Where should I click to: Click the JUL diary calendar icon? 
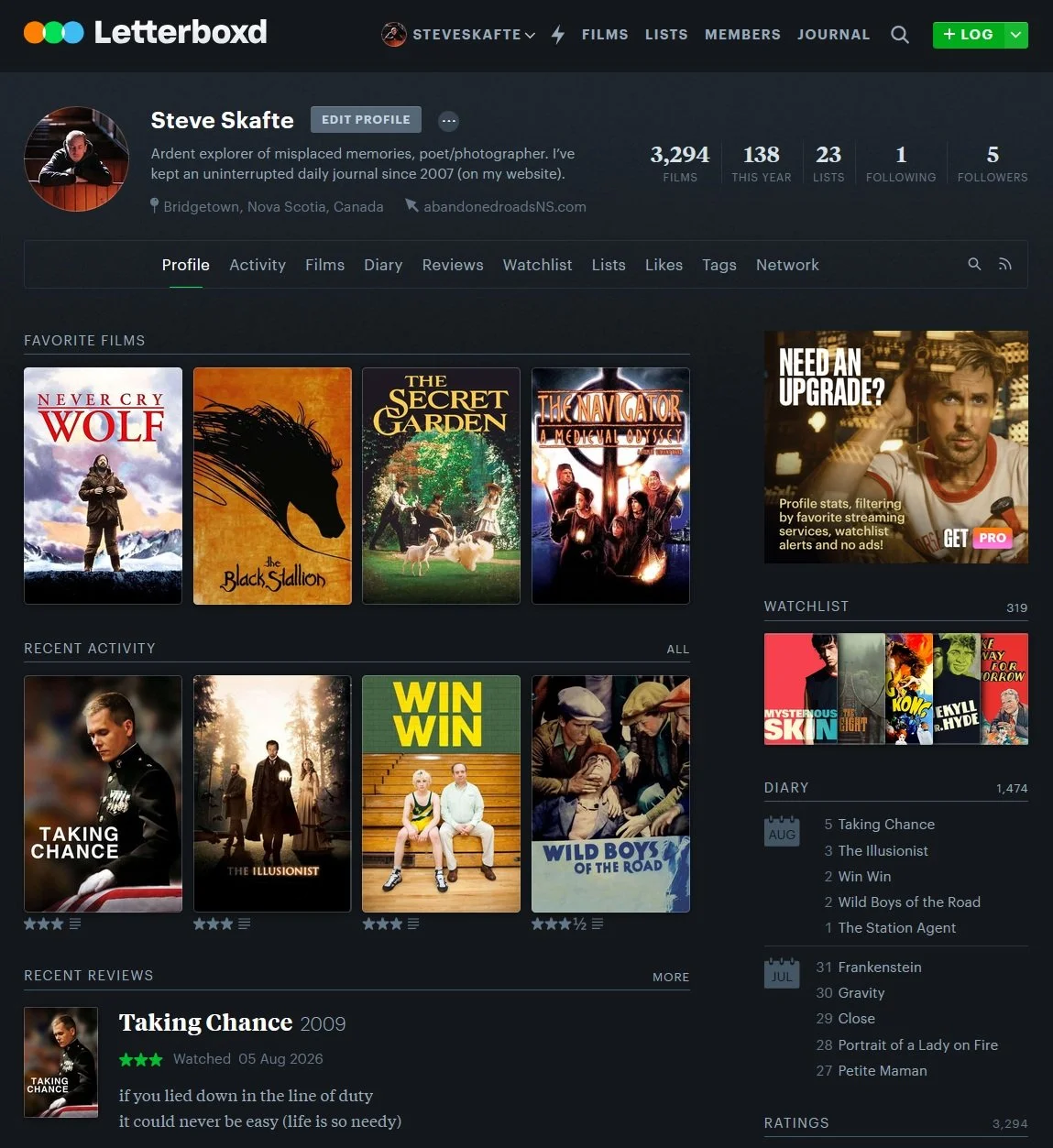click(782, 973)
